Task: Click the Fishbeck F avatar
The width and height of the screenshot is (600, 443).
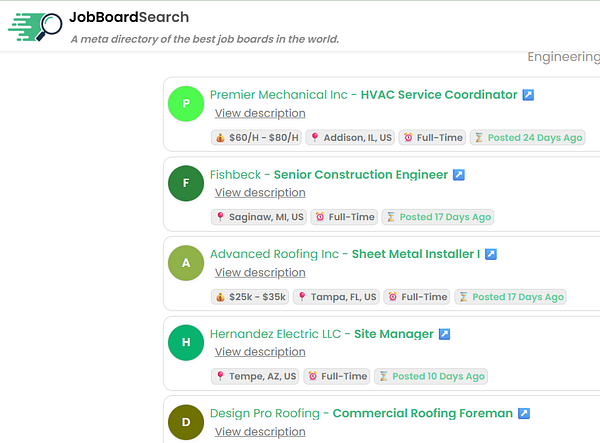Action: coord(186,183)
